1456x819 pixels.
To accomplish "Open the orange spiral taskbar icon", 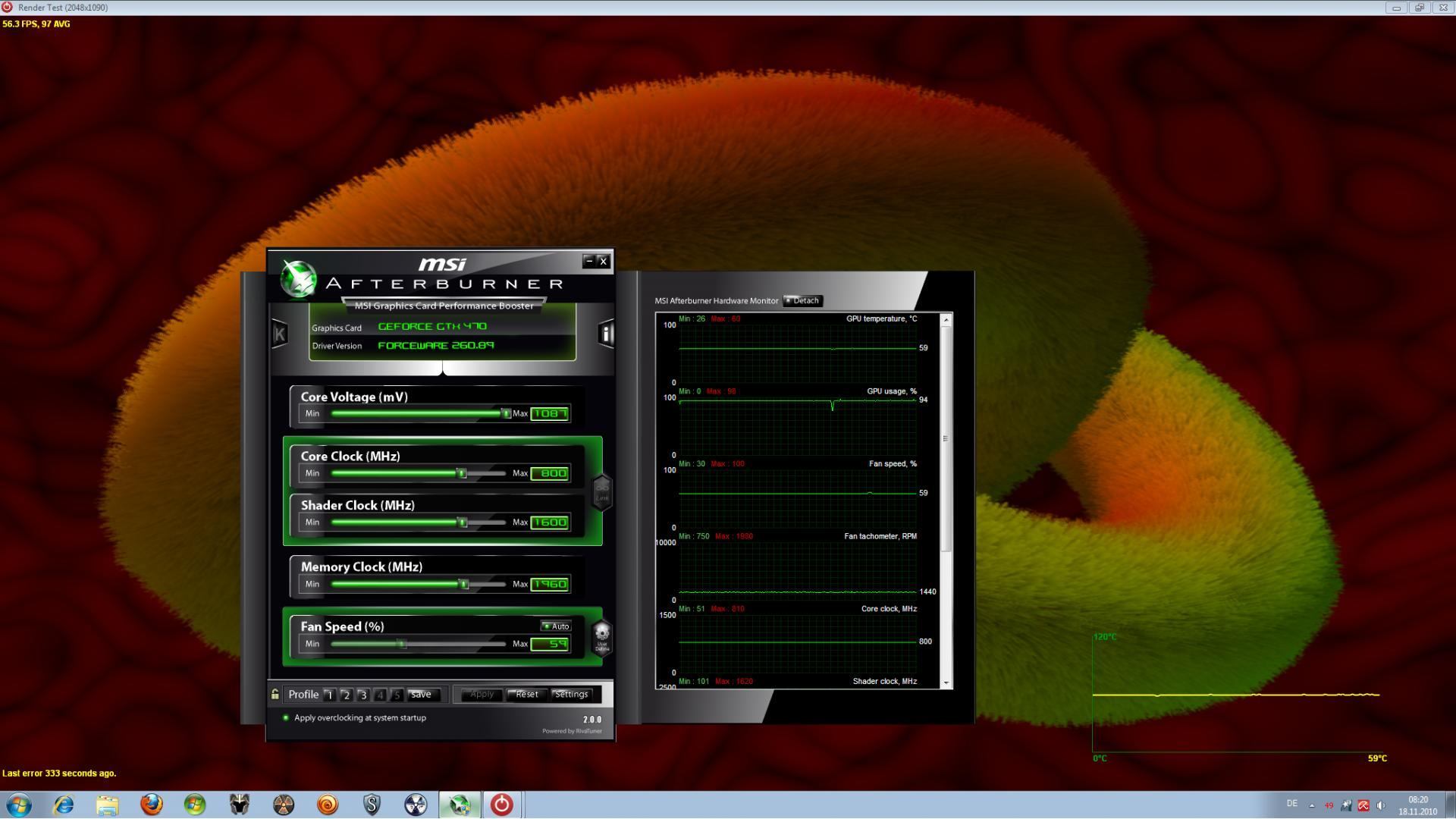I will [327, 805].
